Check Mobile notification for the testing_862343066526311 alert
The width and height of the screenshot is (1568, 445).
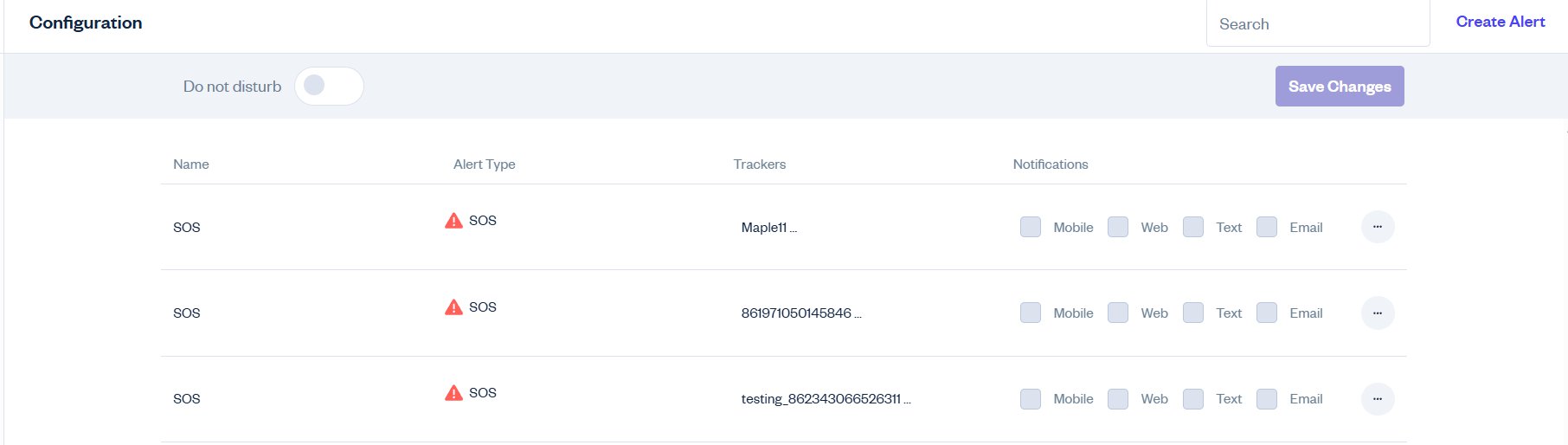coord(1030,398)
